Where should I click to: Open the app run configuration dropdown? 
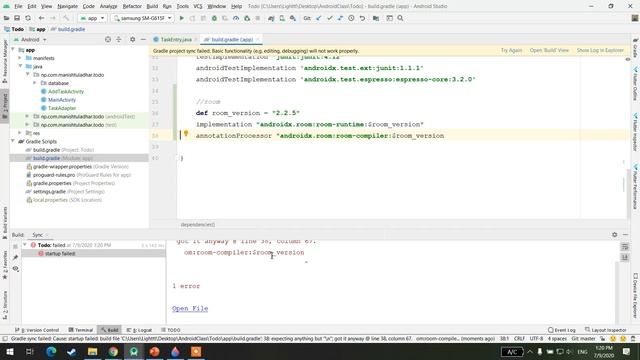[x=92, y=18]
